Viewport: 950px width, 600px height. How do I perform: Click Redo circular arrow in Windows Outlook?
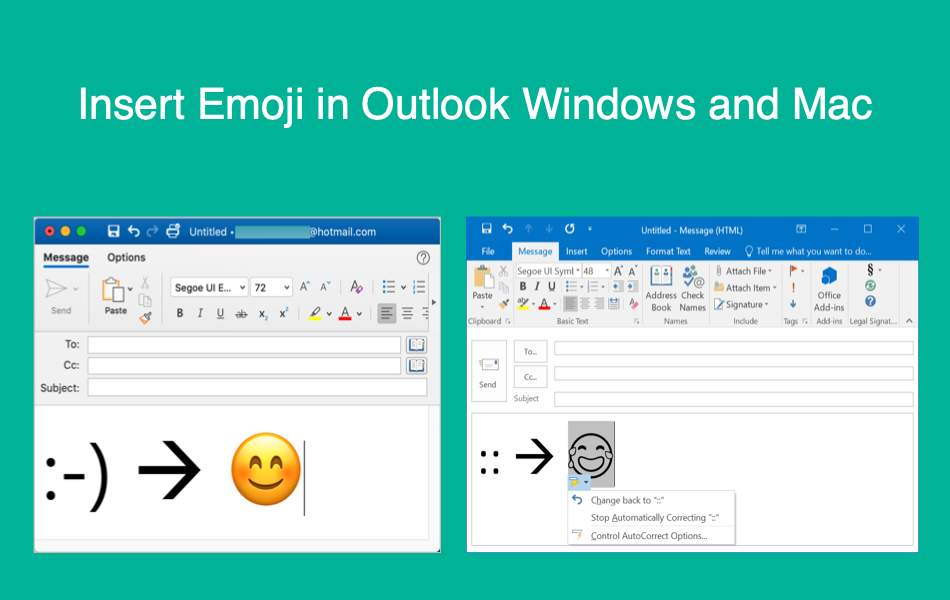pyautogui.click(x=570, y=228)
